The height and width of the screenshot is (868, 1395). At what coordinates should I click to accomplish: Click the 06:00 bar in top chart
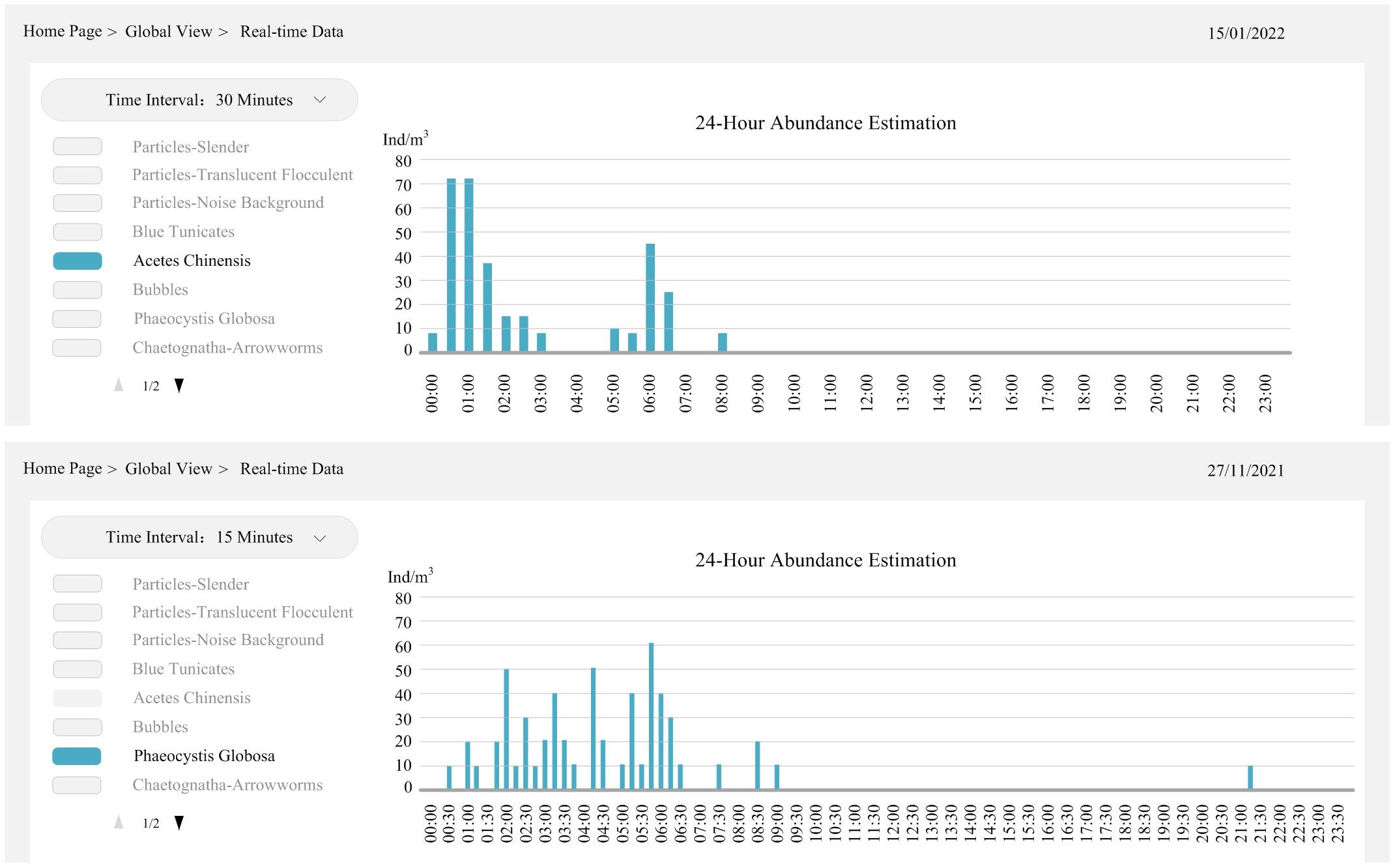(650, 298)
